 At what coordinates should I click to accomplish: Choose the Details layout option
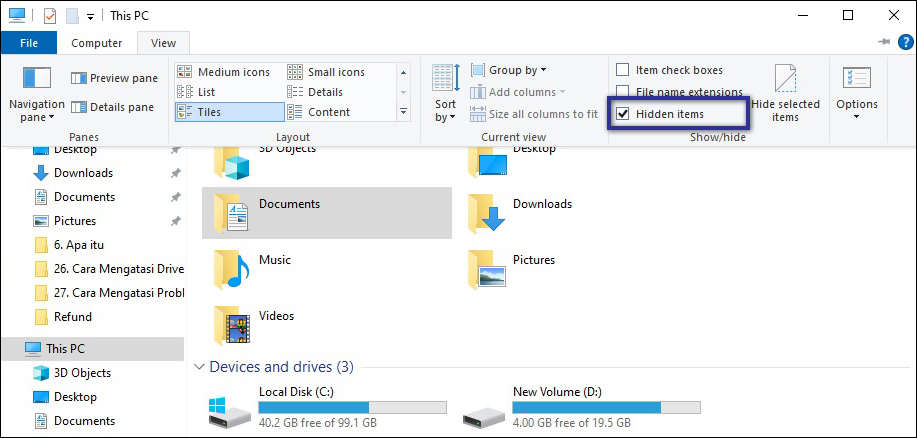325,92
